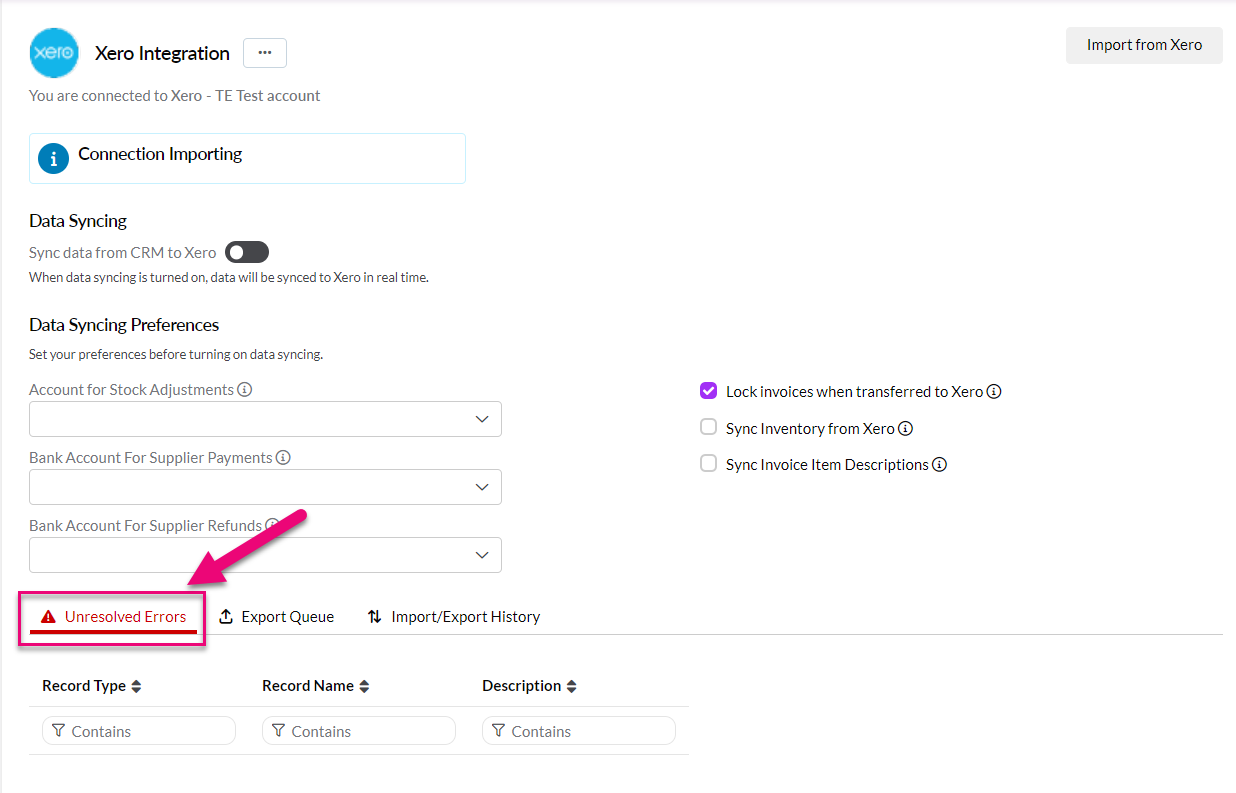Click info icon for Account for Stock Adjustments
The width and height of the screenshot is (1236, 793).
pyautogui.click(x=245, y=389)
